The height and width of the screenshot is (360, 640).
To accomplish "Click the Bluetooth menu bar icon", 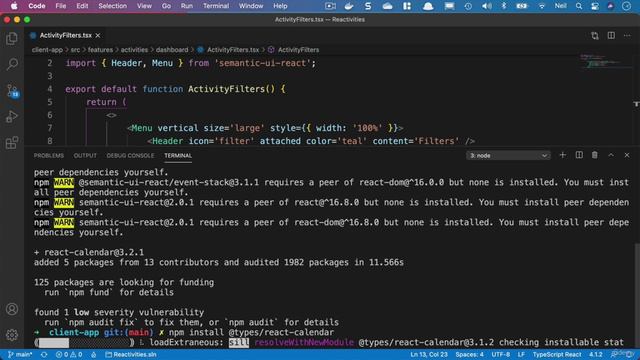I will (x=504, y=6).
